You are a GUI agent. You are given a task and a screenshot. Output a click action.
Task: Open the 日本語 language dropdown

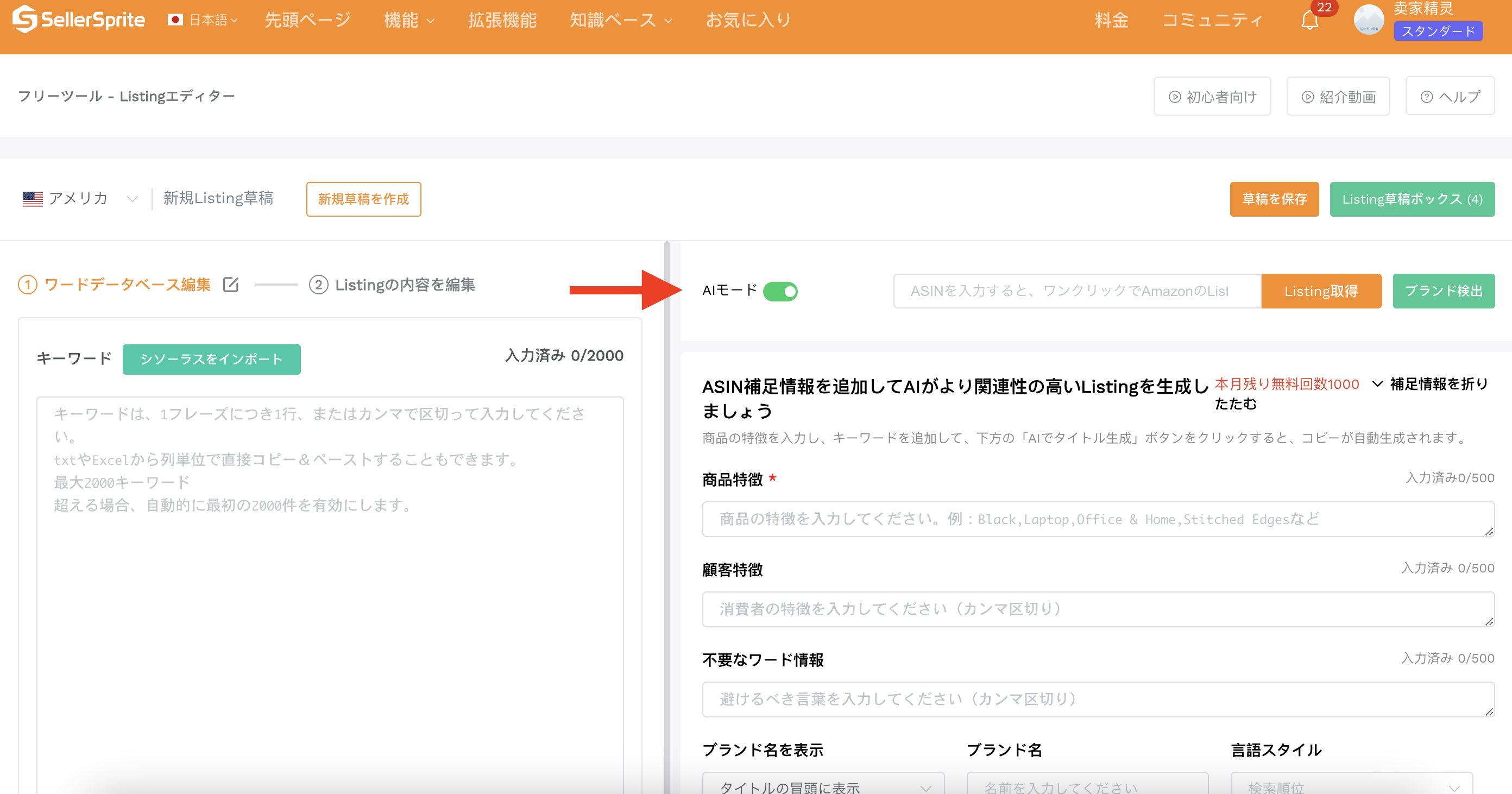click(203, 20)
